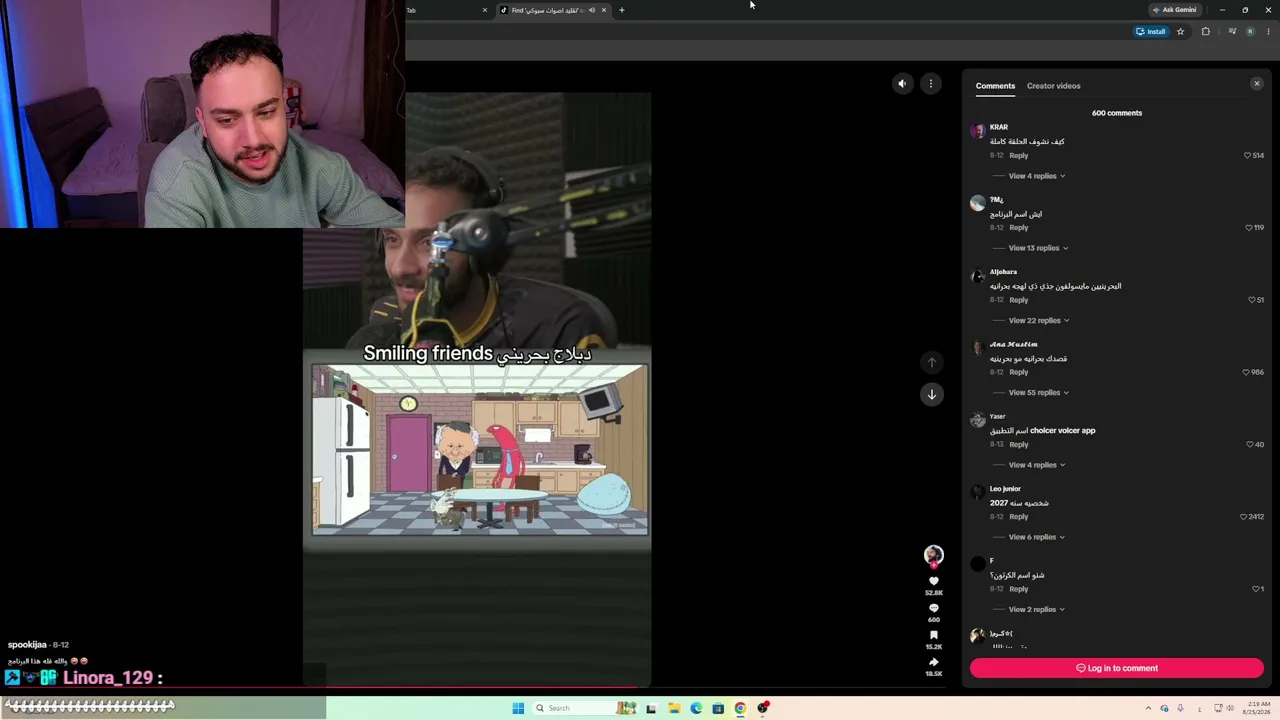Like Ana Muslim's comment with 986 likes

pos(1246,372)
